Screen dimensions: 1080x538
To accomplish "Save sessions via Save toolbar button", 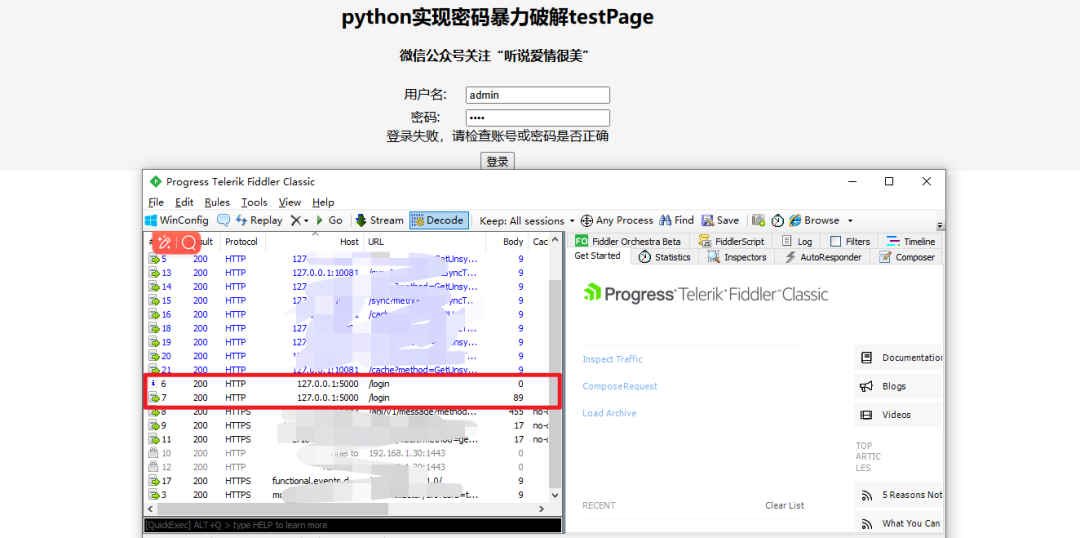I will click(720, 220).
